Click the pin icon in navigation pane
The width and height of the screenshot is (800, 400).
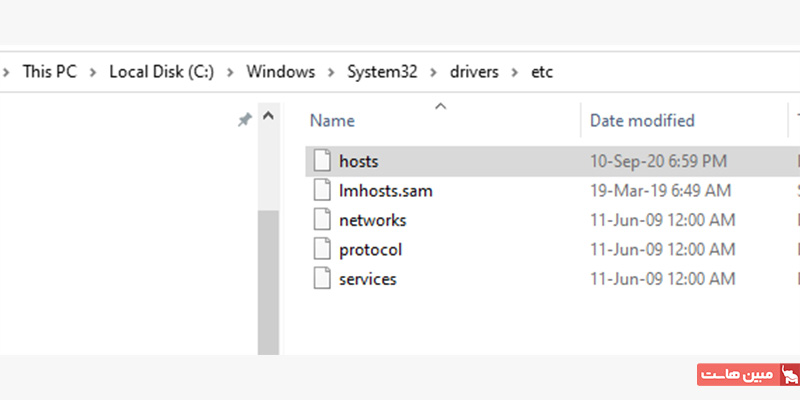(x=244, y=119)
